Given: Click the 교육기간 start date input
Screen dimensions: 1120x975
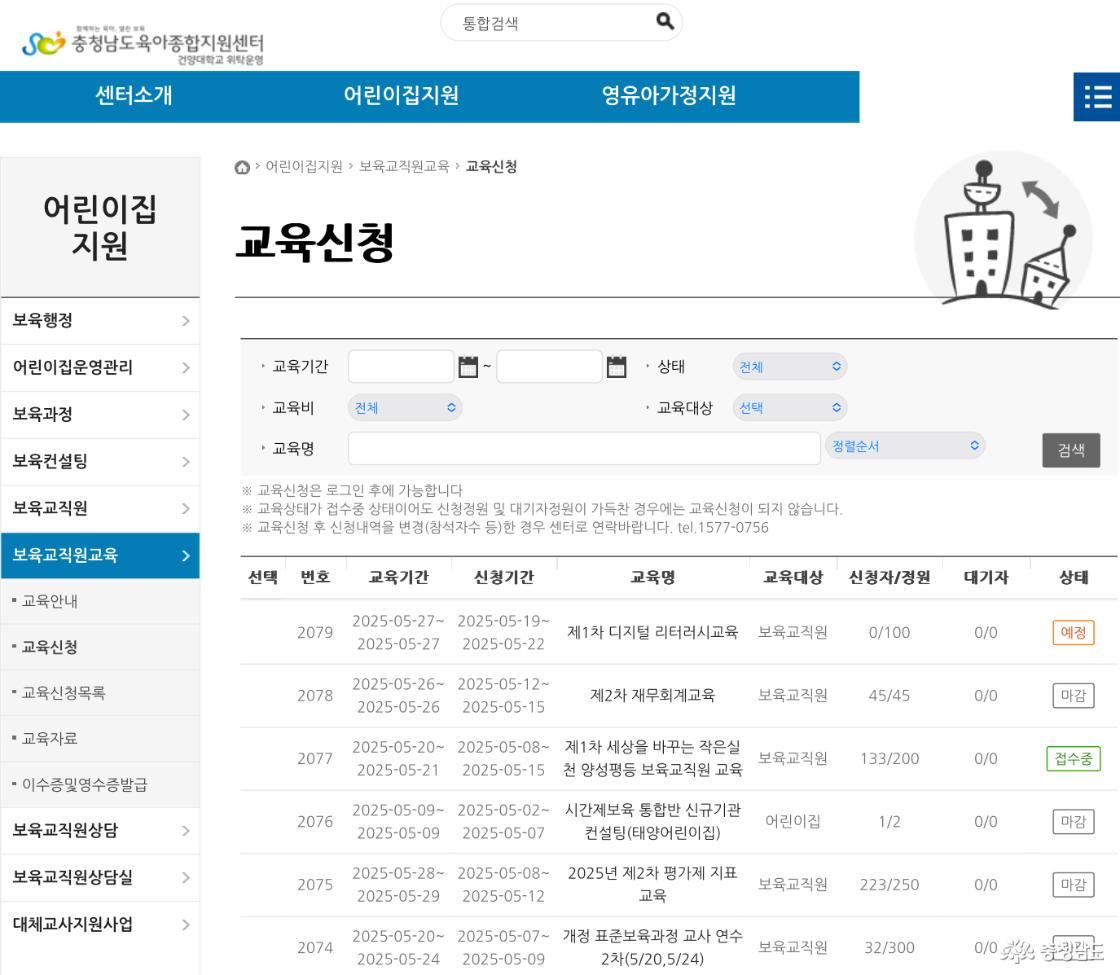Looking at the screenshot, I should coord(401,367).
